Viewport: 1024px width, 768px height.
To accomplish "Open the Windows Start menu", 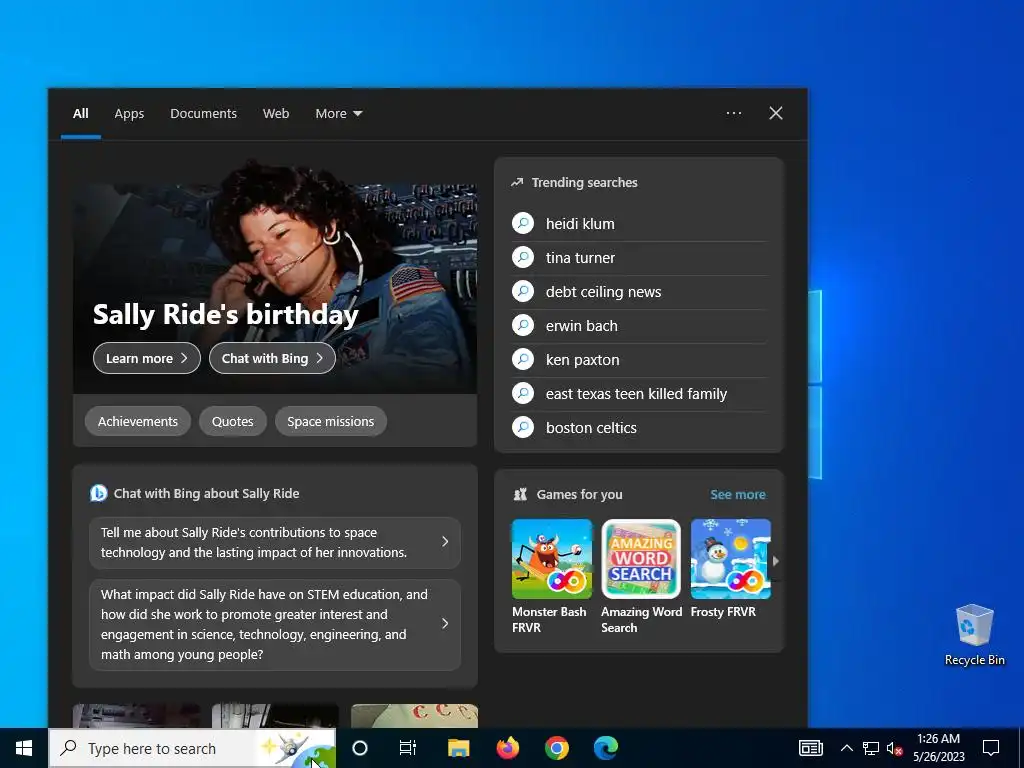I will [x=24, y=748].
